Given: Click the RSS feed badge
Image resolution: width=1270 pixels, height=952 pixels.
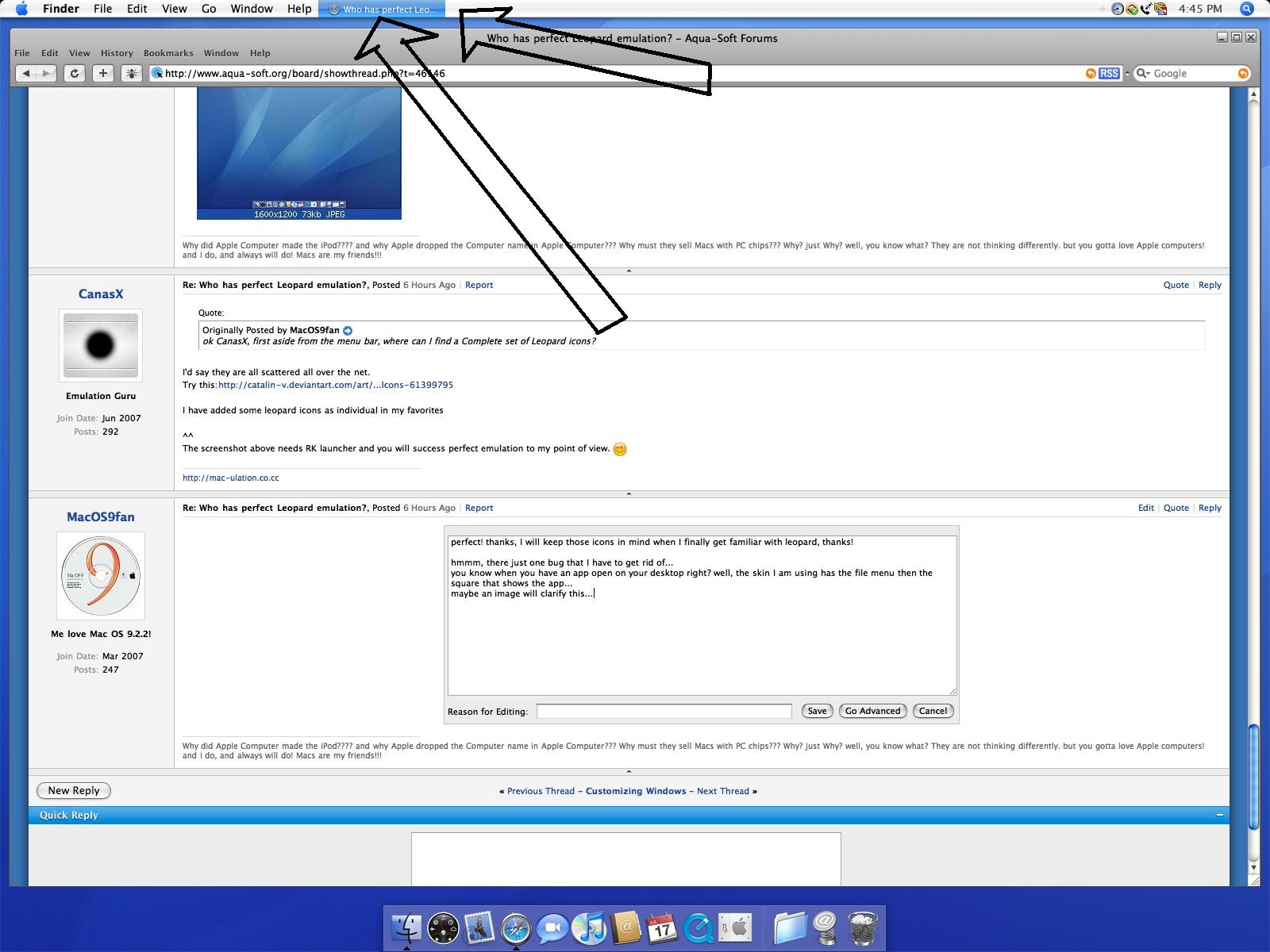Looking at the screenshot, I should [x=1109, y=73].
